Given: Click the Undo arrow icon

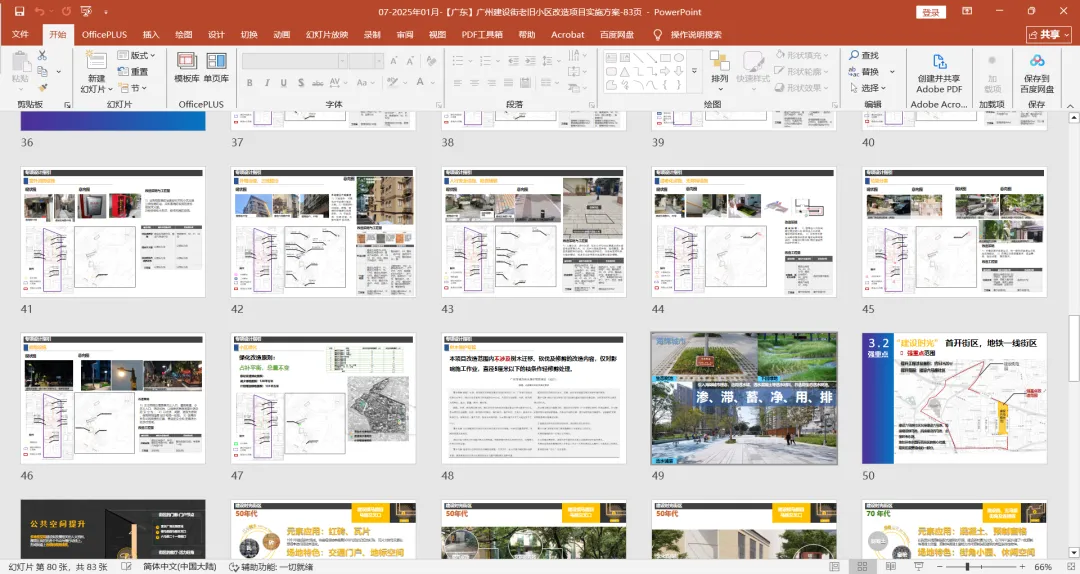Looking at the screenshot, I should pos(39,12).
